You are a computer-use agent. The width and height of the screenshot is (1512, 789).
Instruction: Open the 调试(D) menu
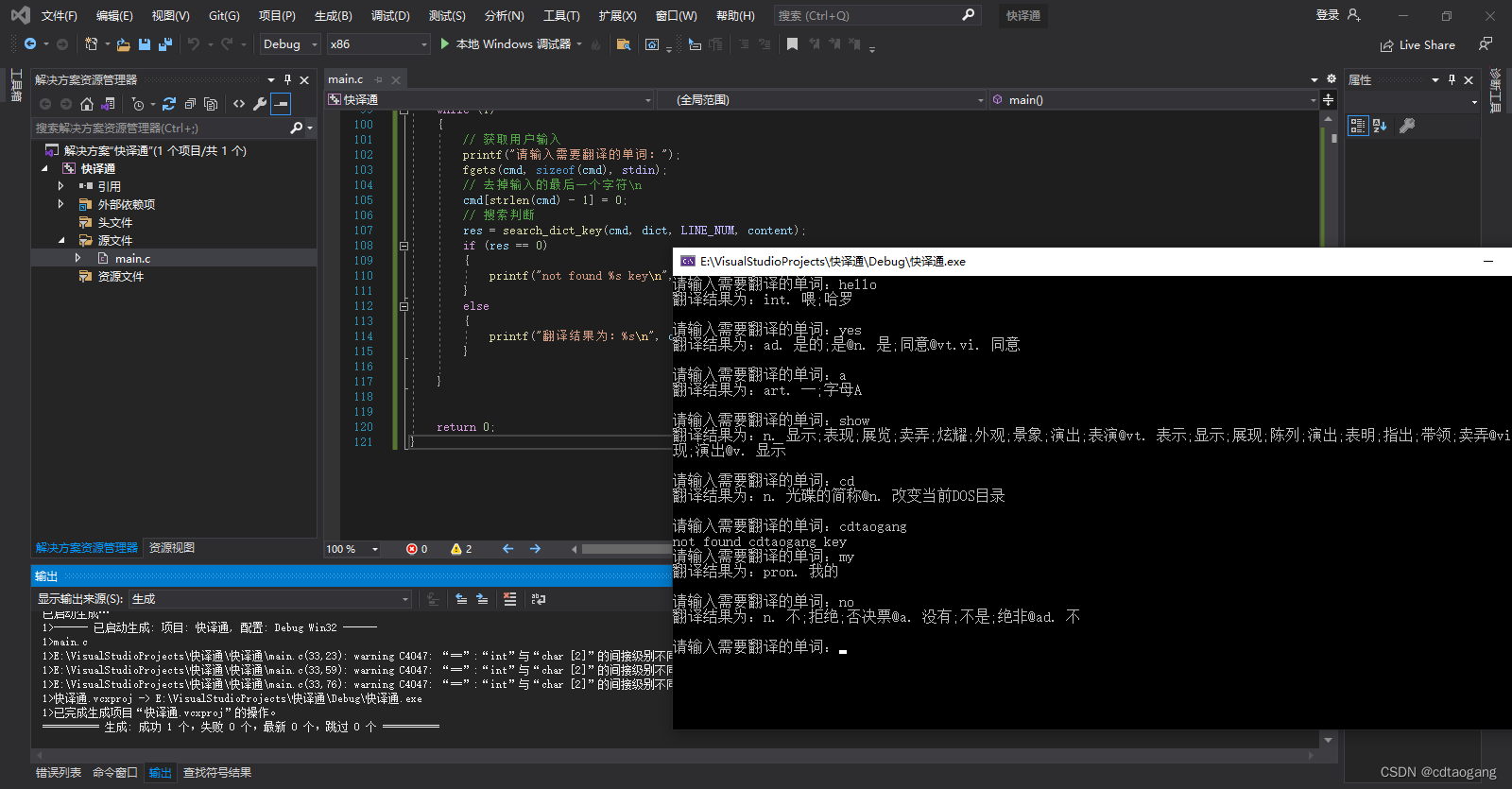390,16
